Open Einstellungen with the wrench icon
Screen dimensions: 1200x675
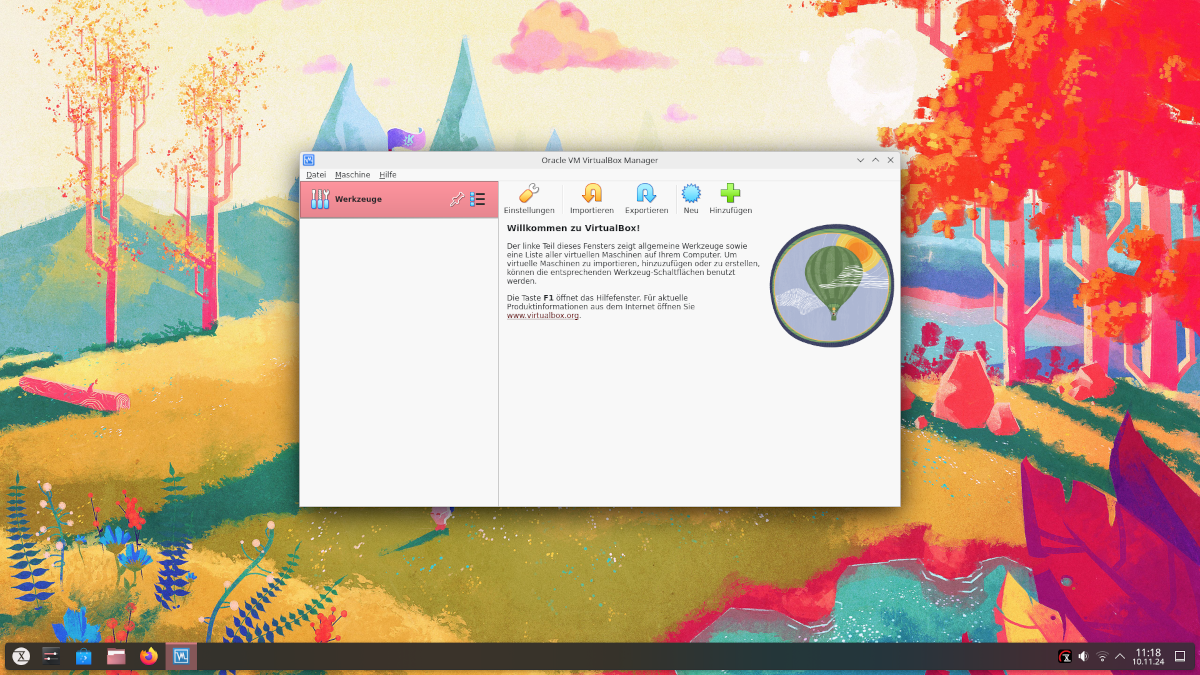coord(529,199)
